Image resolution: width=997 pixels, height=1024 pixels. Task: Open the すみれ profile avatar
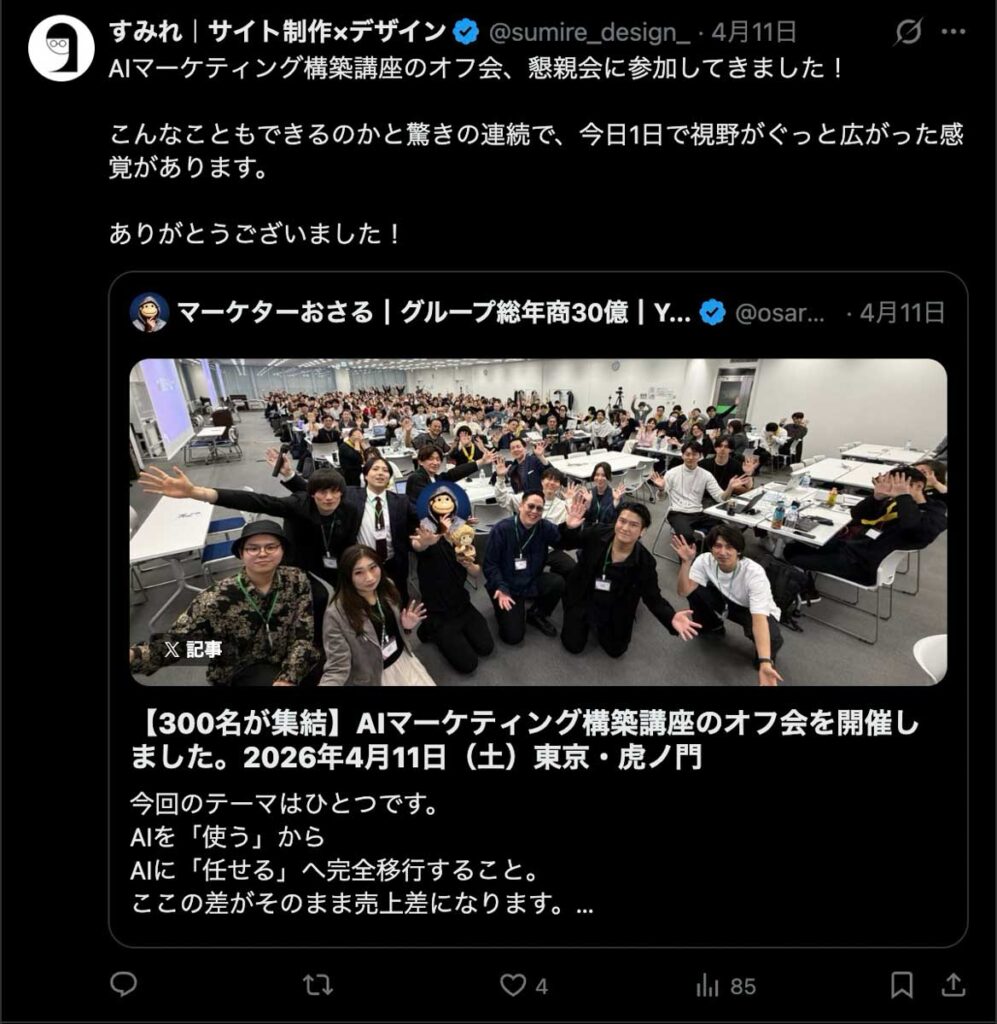pyautogui.click(x=61, y=49)
